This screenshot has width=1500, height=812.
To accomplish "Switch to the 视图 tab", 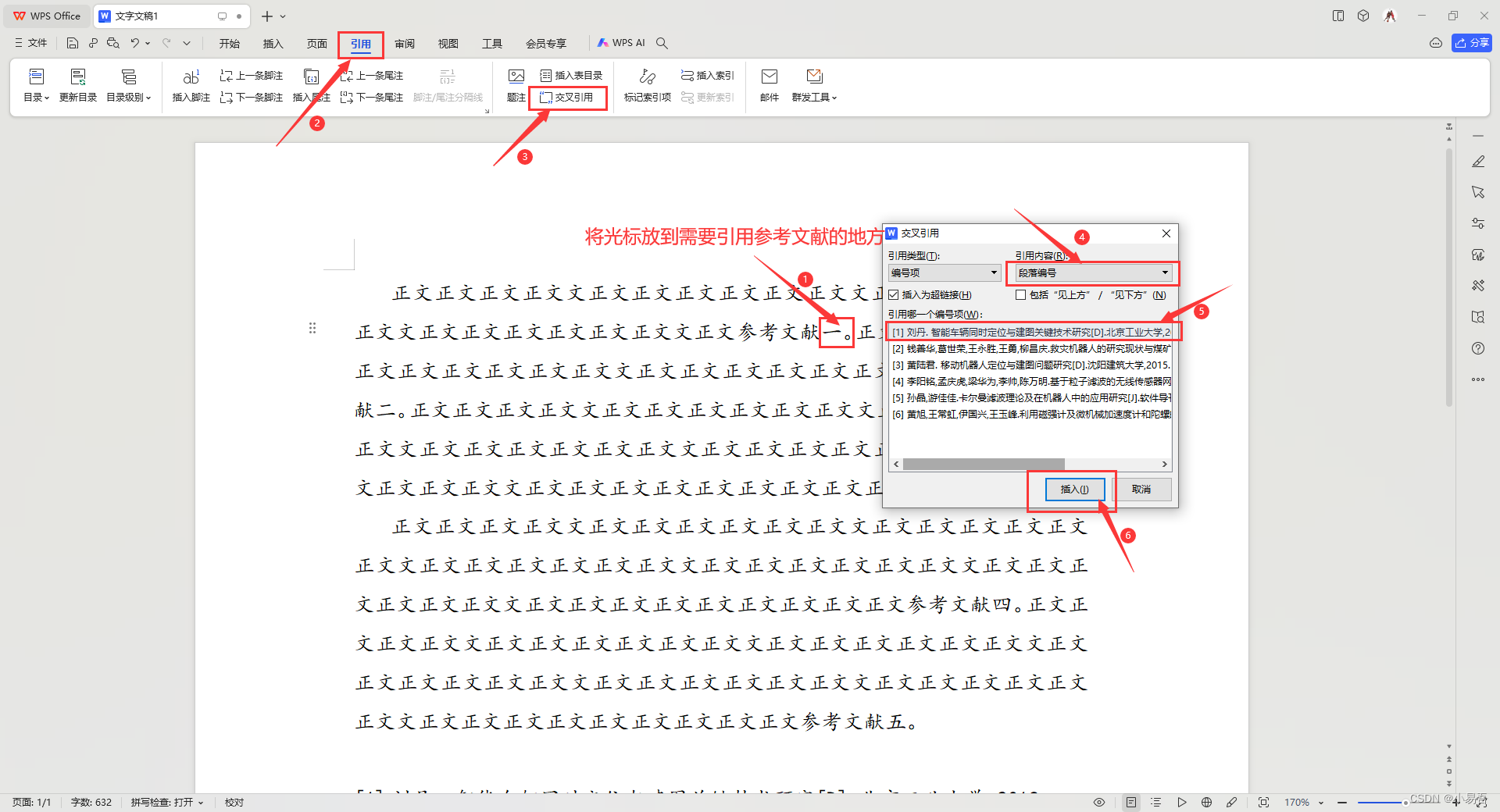I will coord(448,44).
